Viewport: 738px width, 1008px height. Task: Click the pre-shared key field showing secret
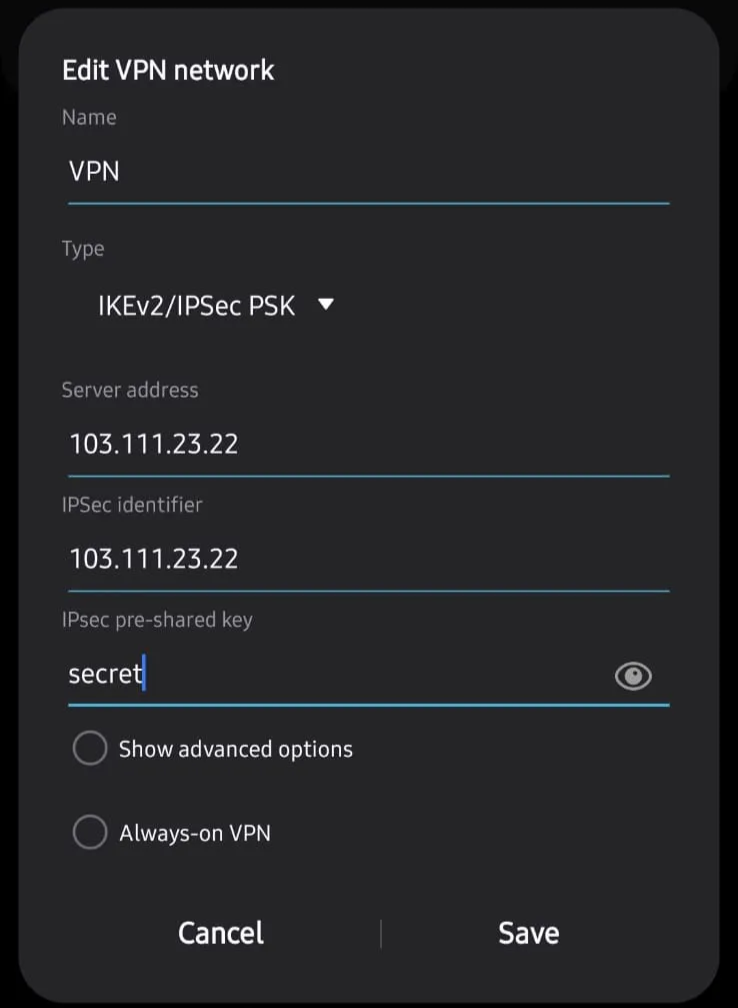click(x=338, y=675)
